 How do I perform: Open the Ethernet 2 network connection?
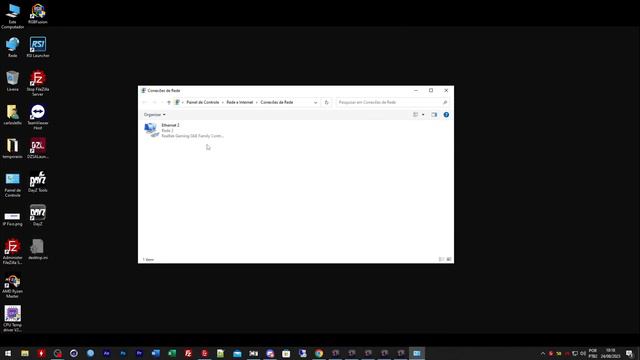[184, 130]
